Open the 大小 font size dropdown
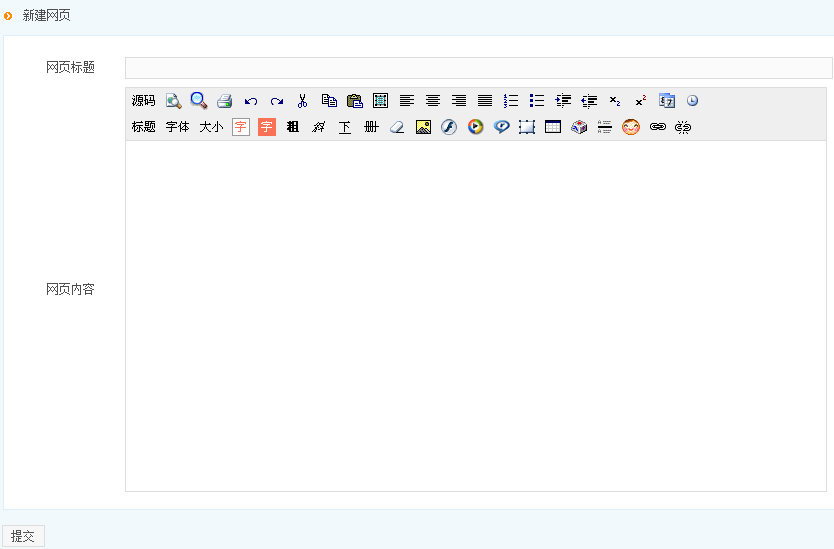 coord(211,127)
